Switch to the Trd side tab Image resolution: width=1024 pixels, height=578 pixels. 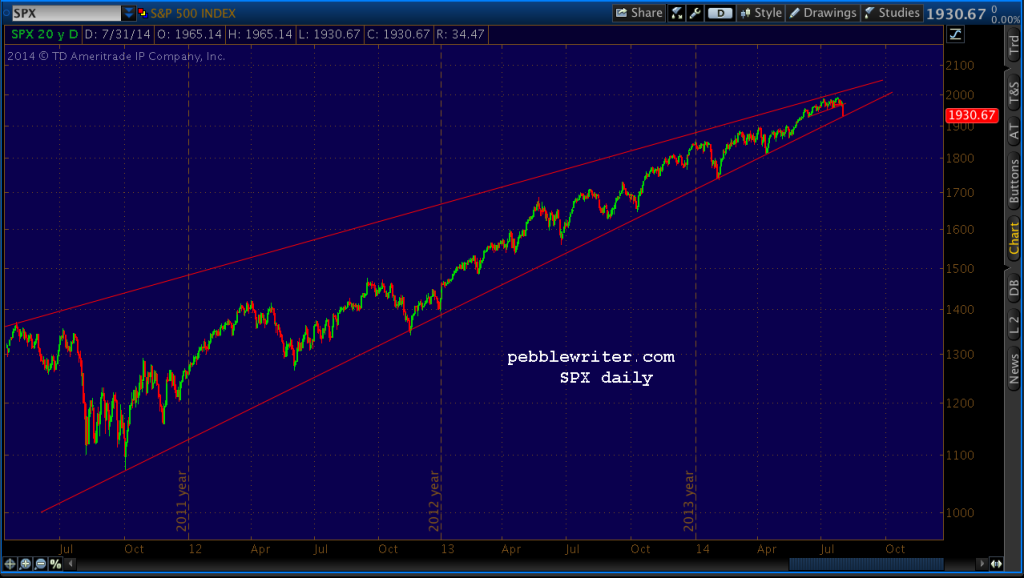pos(1014,44)
